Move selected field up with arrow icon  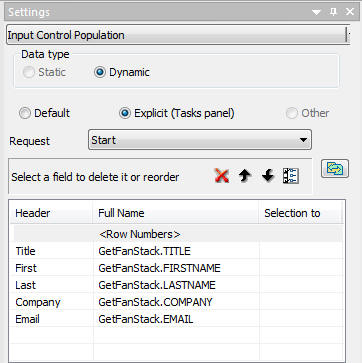click(245, 176)
